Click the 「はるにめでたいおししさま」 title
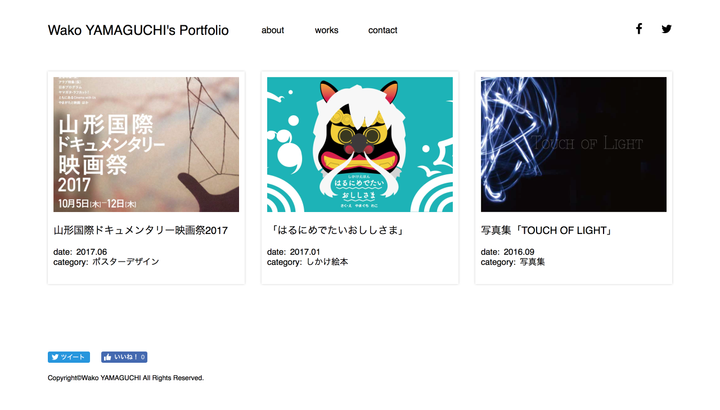This screenshot has width=720, height=410. 337,230
